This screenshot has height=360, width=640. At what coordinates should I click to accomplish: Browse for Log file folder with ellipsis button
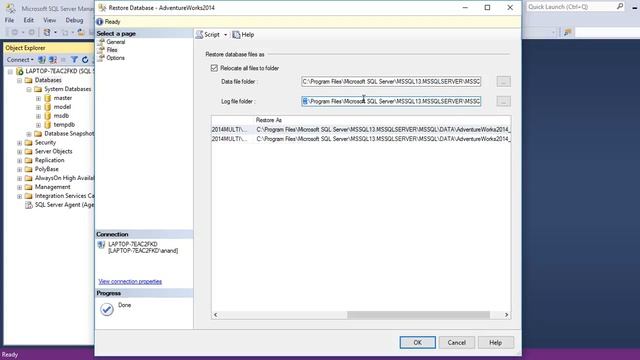503,101
